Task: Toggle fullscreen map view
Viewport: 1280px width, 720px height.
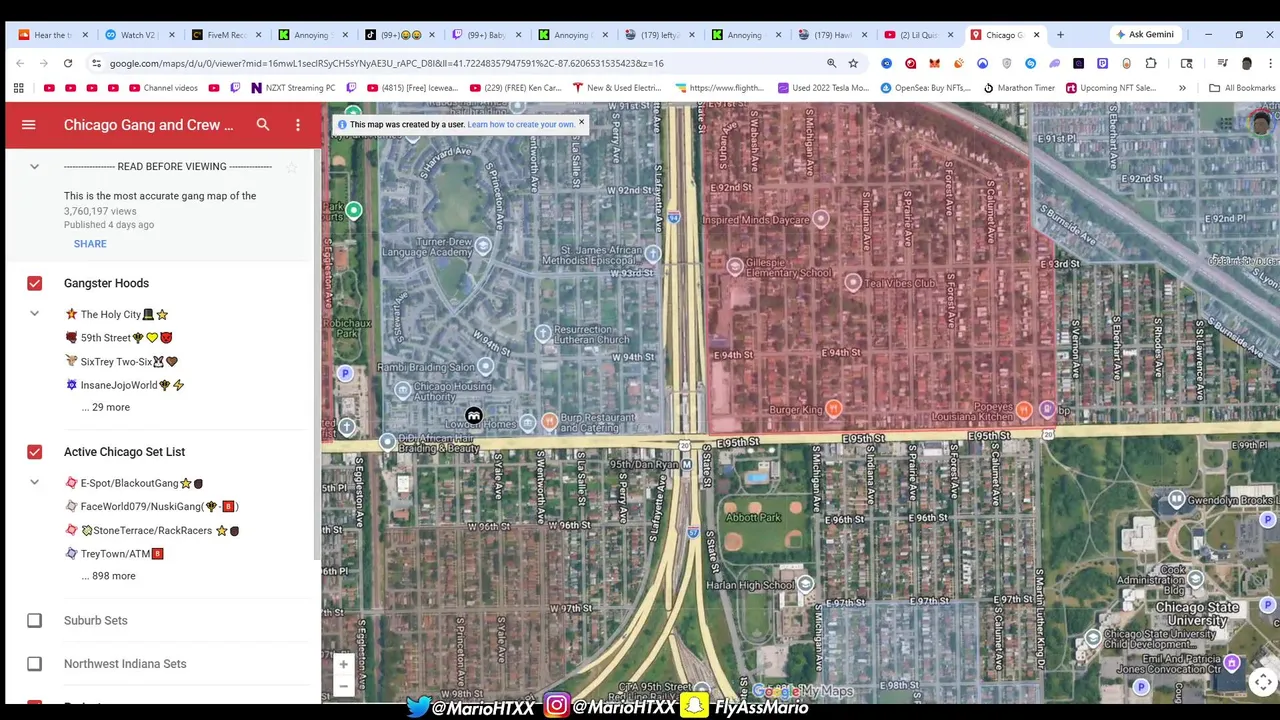Action: [x=1263, y=682]
